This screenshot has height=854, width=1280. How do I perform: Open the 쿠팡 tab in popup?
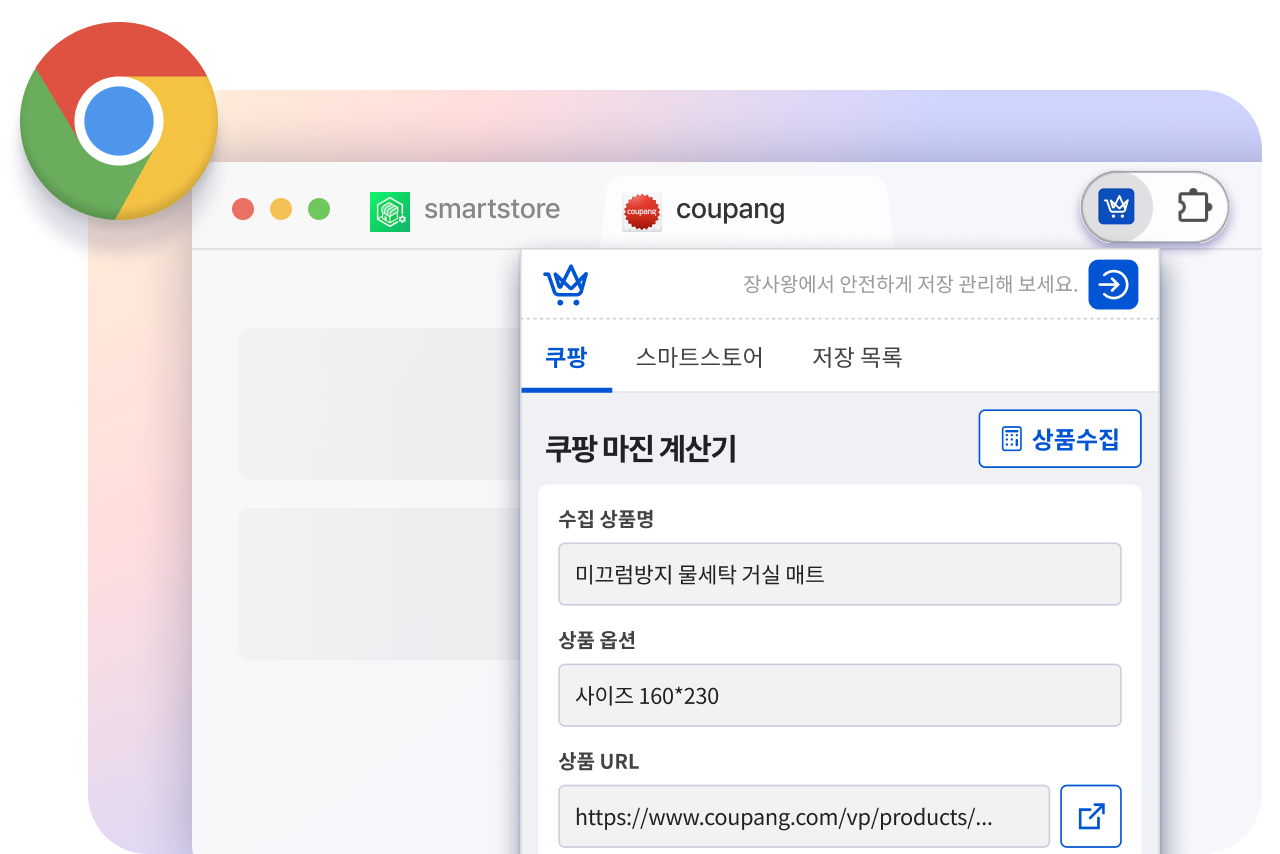(x=566, y=357)
